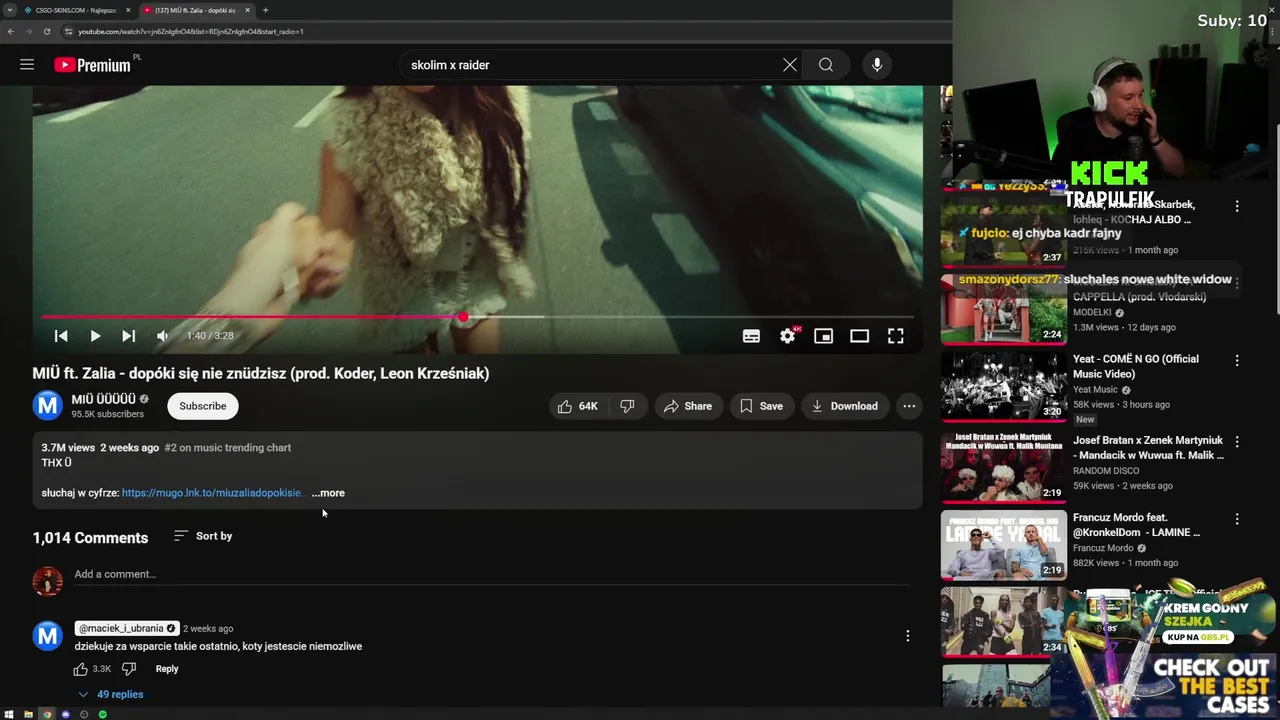Play LAMINE video thumbnail by Francuz Mordo
Viewport: 1280px width, 720px height.
[x=1003, y=545]
